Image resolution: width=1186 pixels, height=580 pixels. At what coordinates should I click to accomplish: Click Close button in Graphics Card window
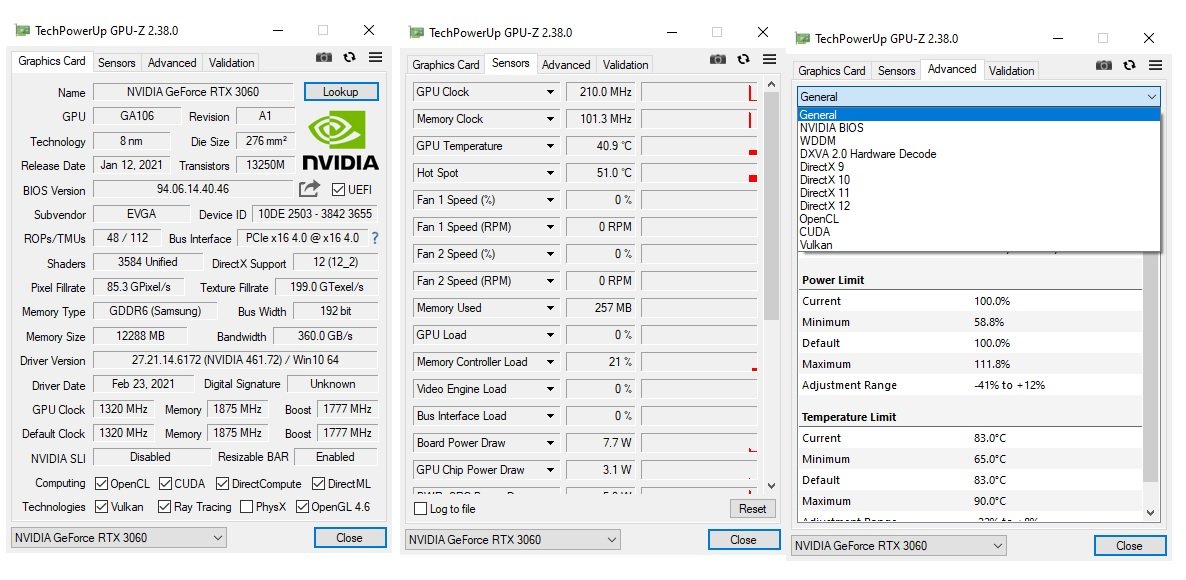pos(349,538)
